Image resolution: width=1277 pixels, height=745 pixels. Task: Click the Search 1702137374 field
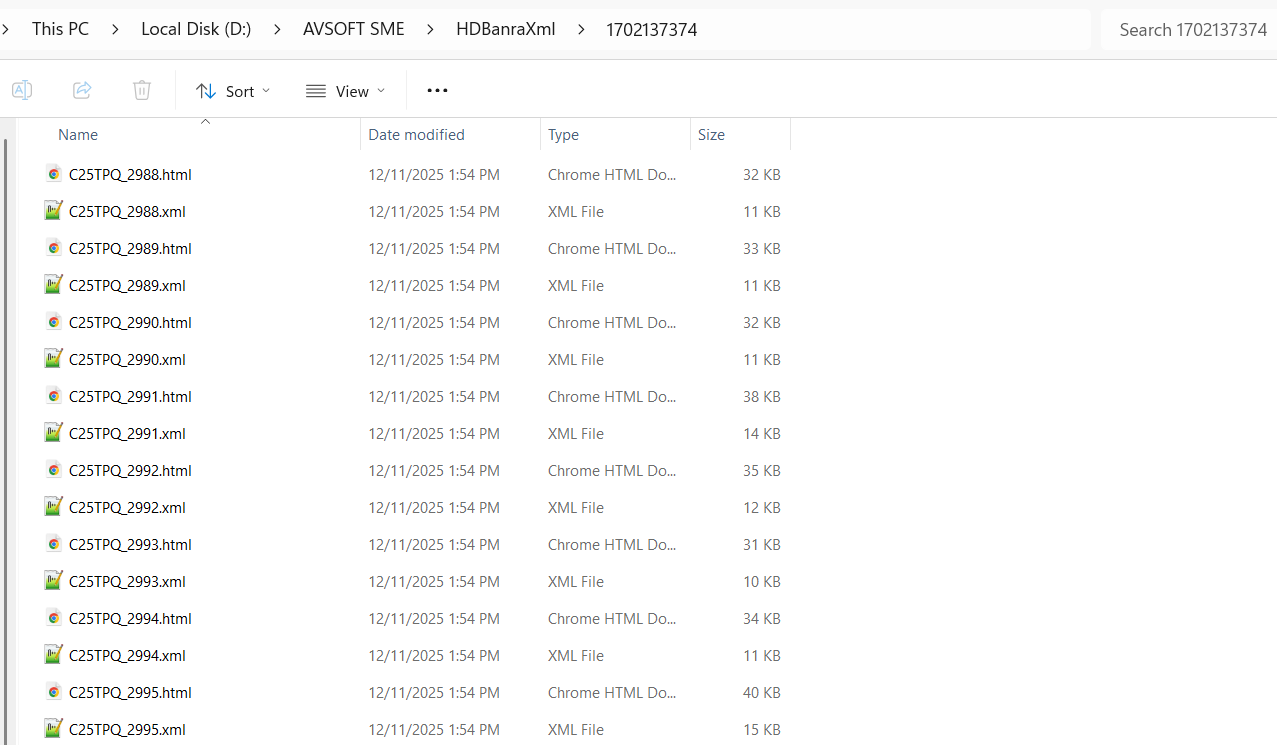[x=1190, y=30]
